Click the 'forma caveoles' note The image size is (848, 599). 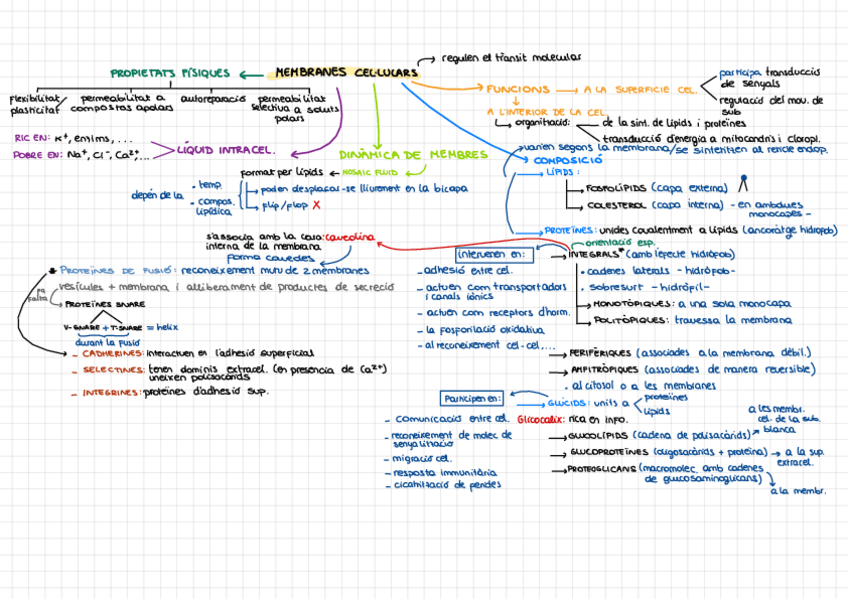(270, 258)
